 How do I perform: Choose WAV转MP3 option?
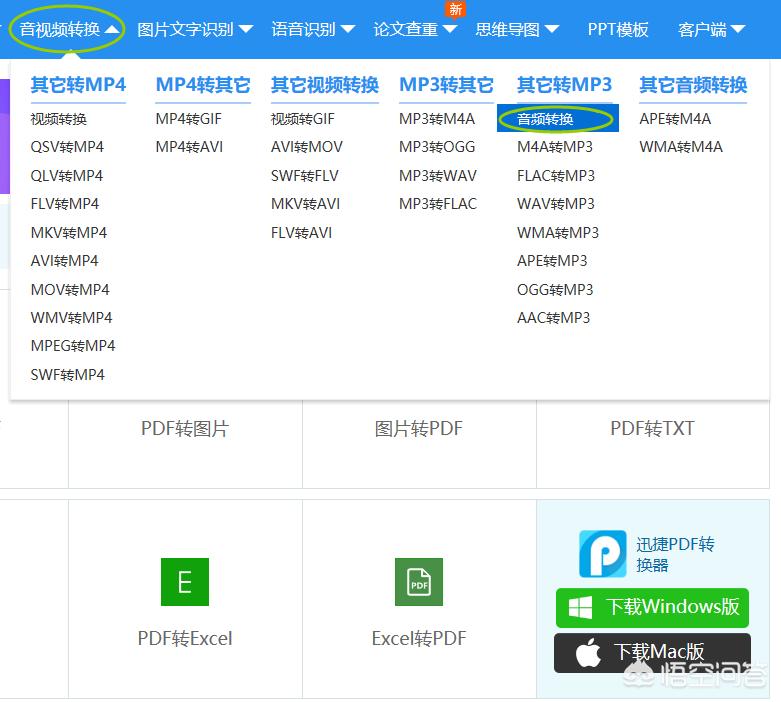(556, 204)
